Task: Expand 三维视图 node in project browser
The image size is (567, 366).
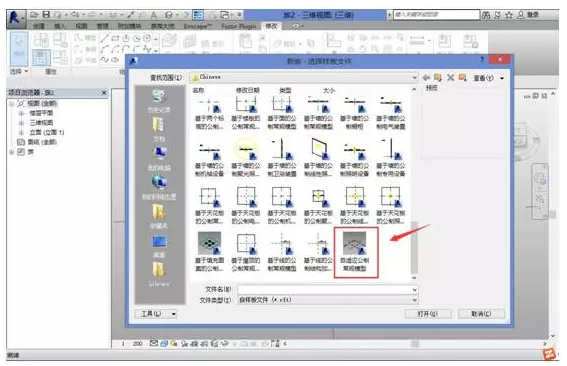Action: (x=21, y=123)
